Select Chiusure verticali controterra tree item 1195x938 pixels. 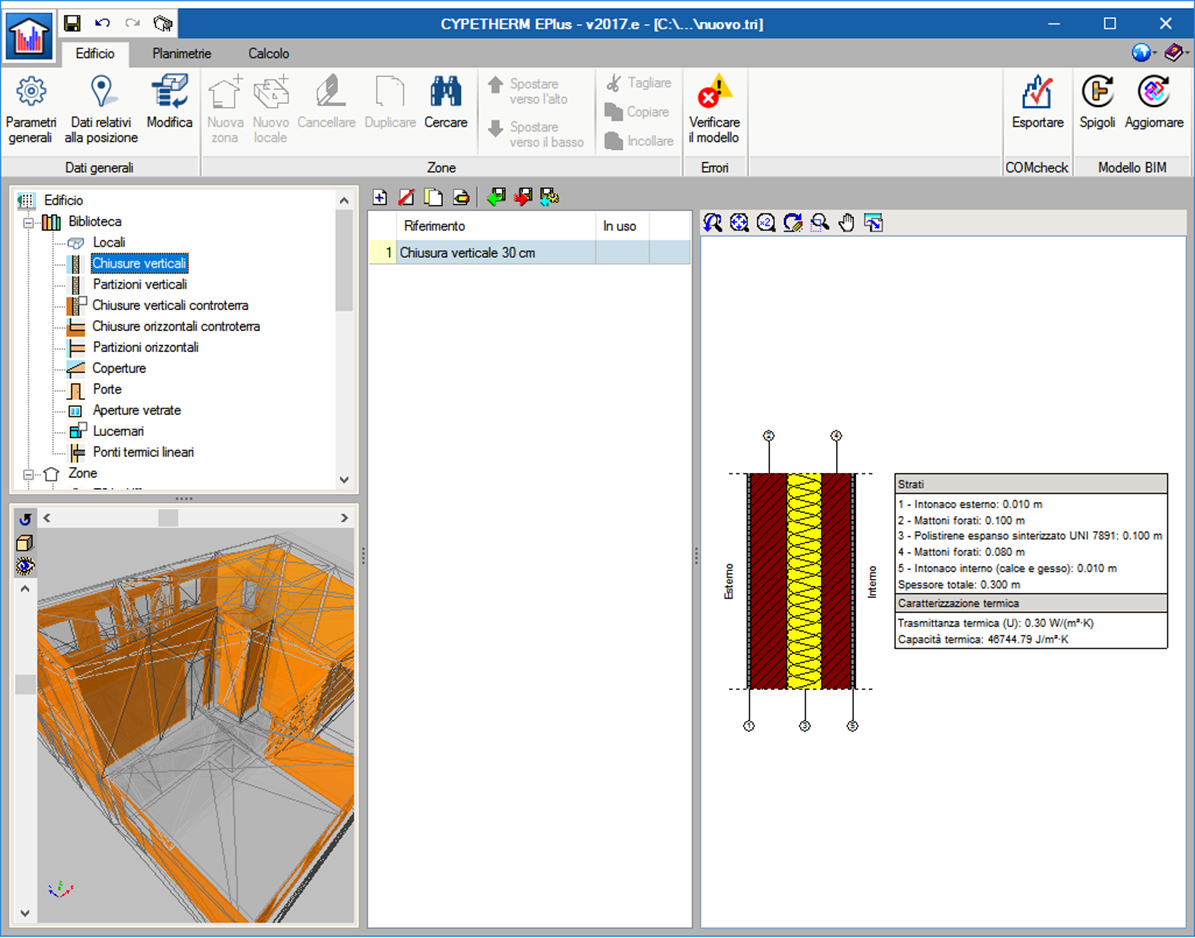pos(170,306)
